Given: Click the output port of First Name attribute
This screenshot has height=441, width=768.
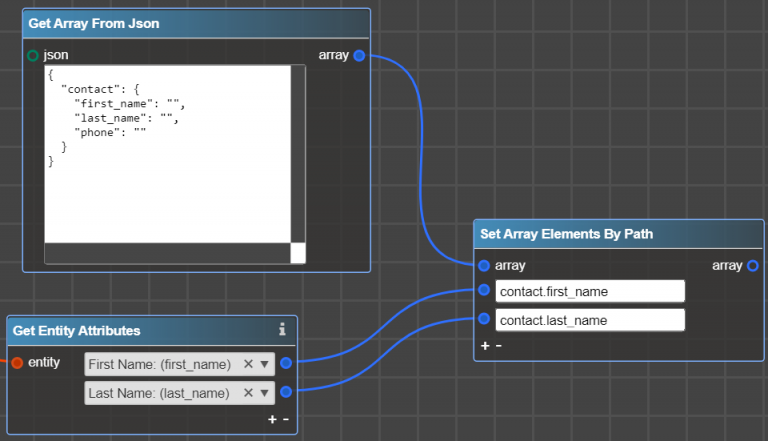Looking at the screenshot, I should click(x=286, y=363).
